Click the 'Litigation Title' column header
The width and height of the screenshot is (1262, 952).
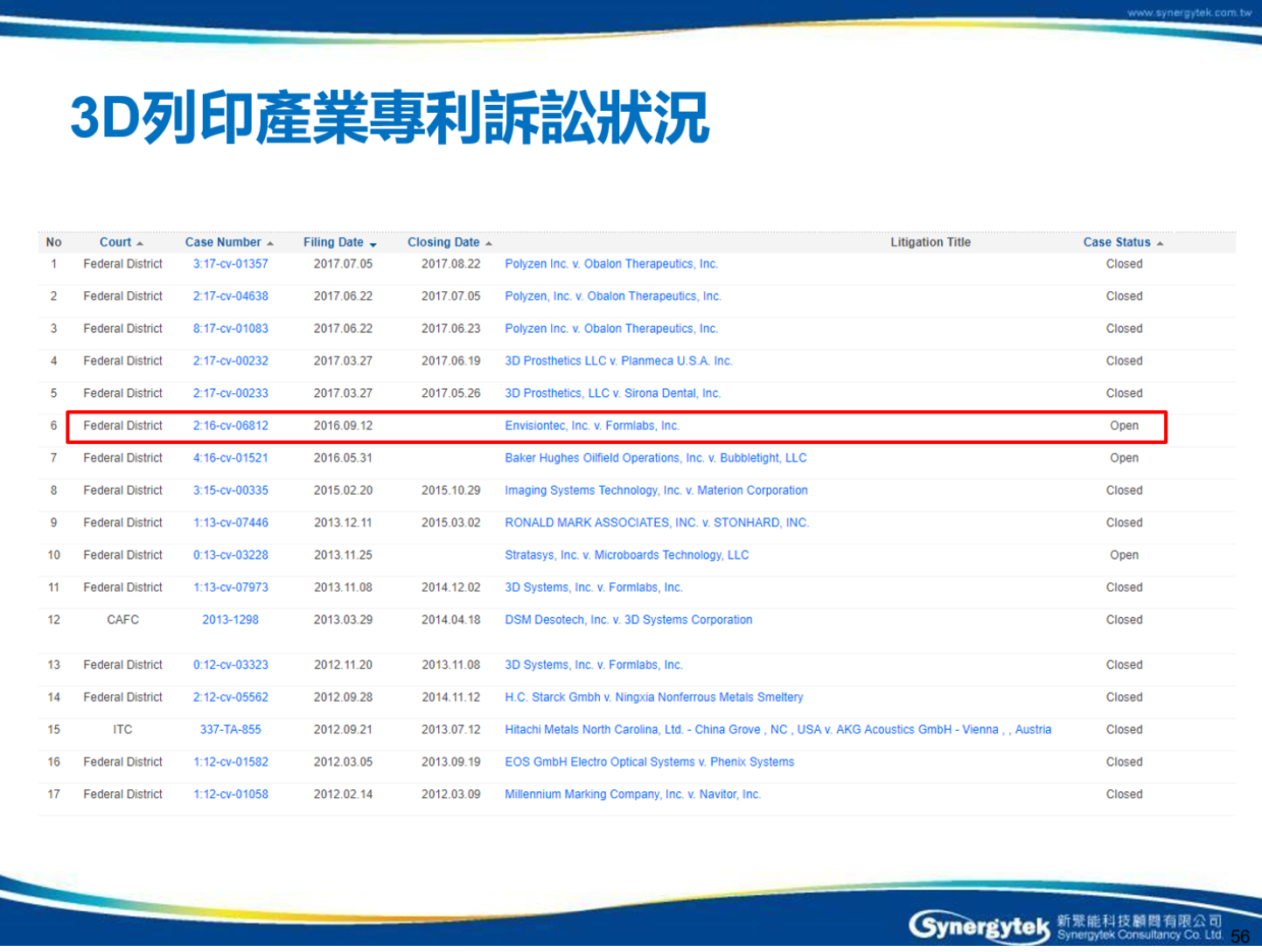(931, 242)
